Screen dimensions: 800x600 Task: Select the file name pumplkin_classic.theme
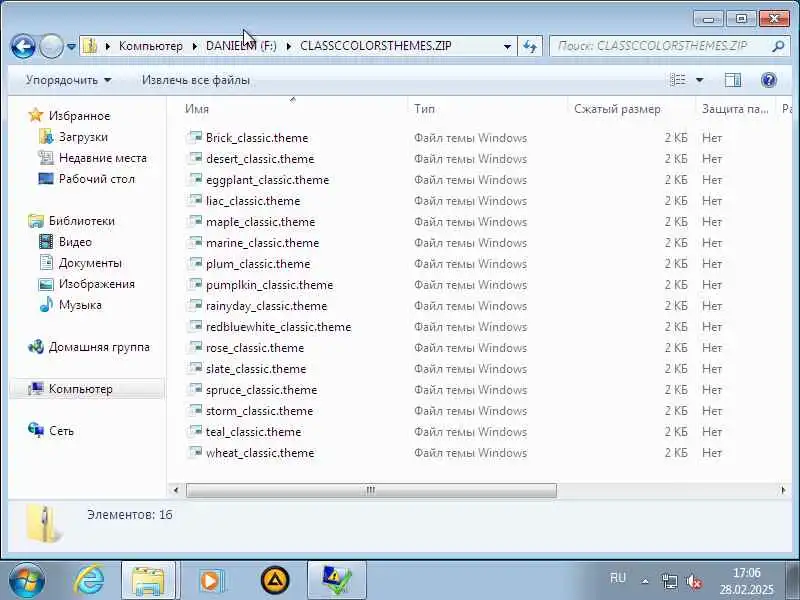[269, 285]
